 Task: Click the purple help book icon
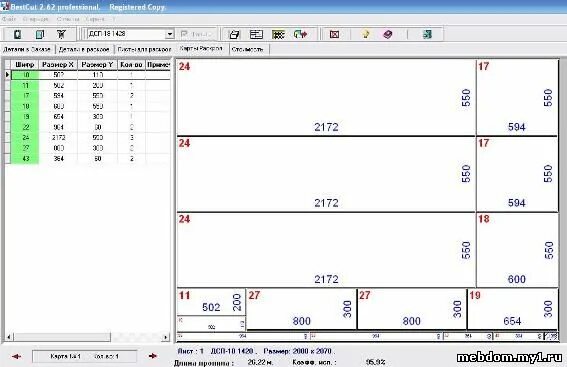(388, 34)
